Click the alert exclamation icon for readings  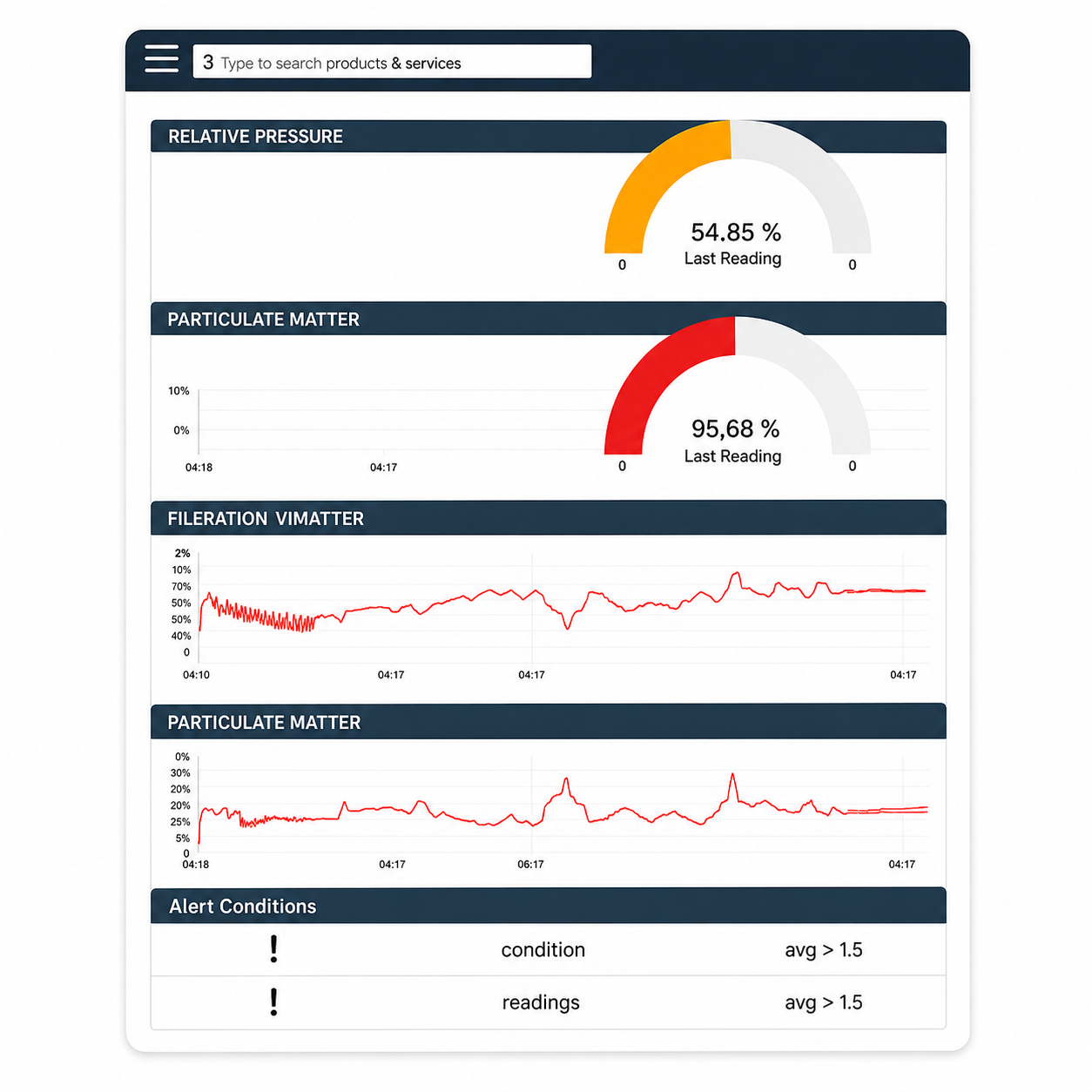[x=273, y=1002]
